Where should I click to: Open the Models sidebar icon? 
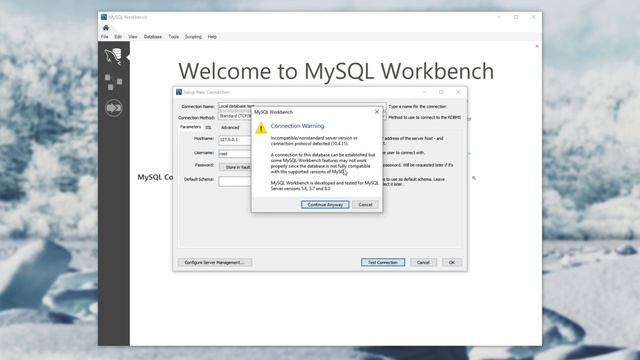point(113,82)
